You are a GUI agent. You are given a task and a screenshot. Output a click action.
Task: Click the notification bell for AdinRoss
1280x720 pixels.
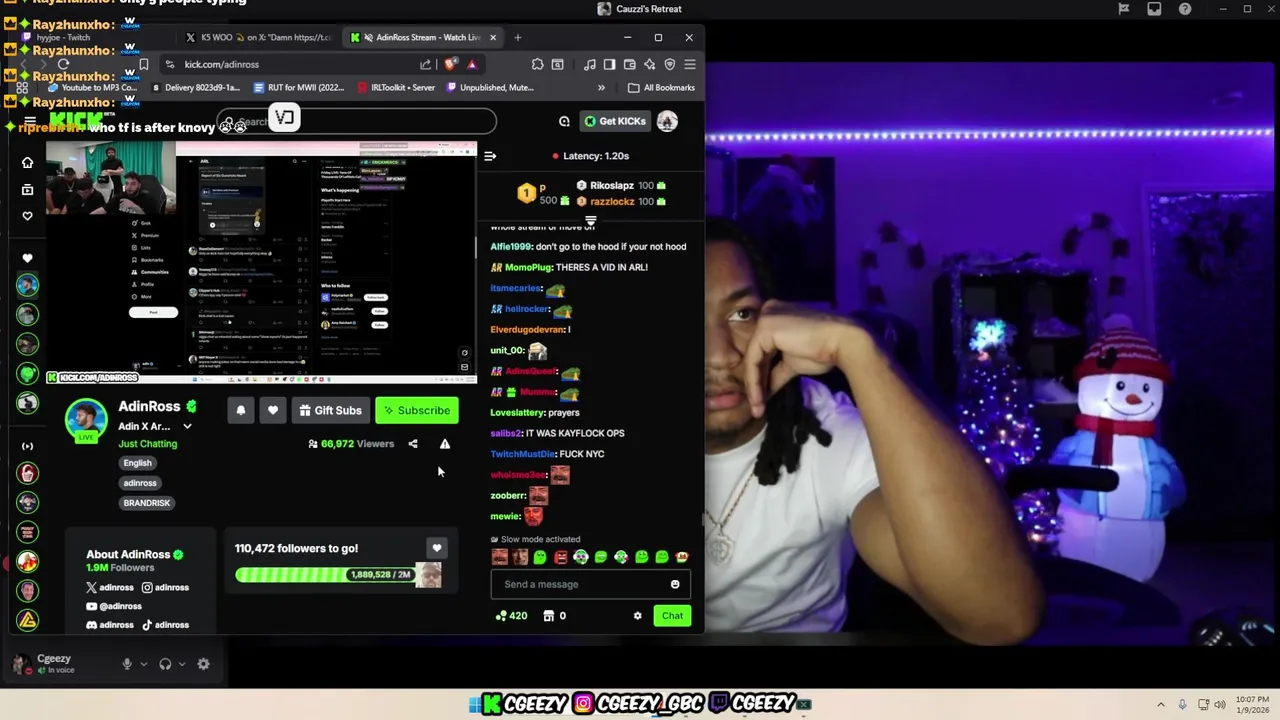(x=241, y=410)
